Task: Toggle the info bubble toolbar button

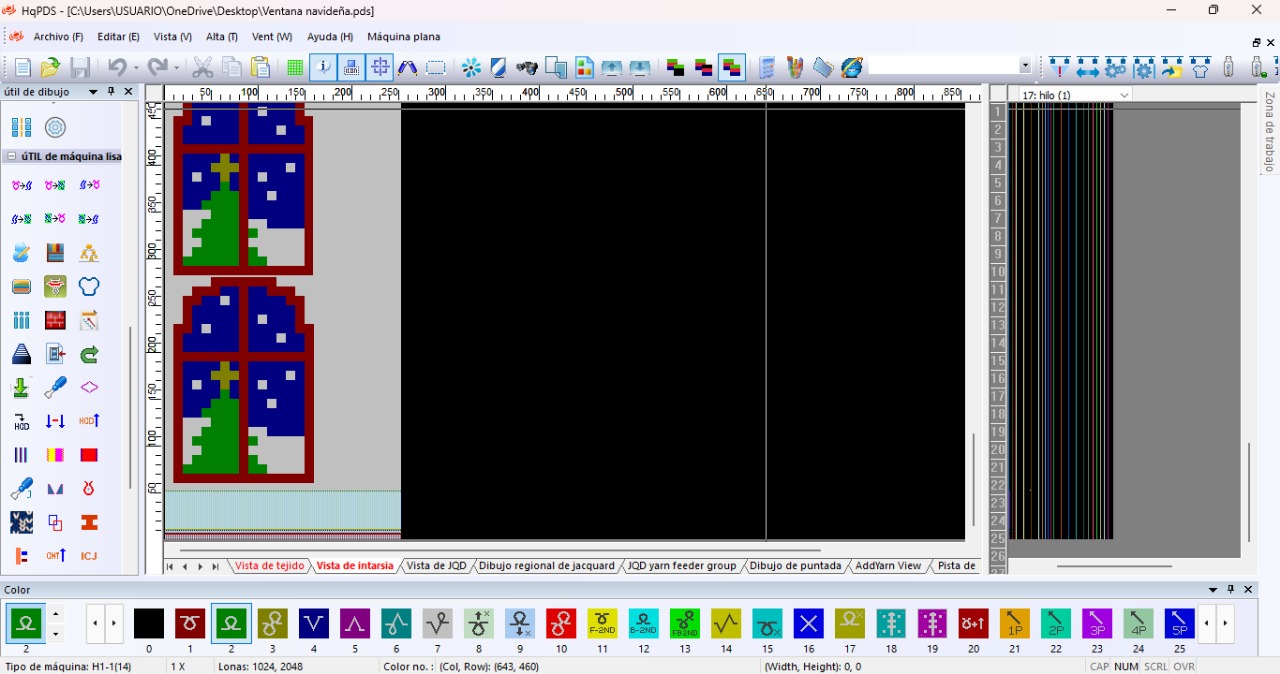Action: click(323, 68)
